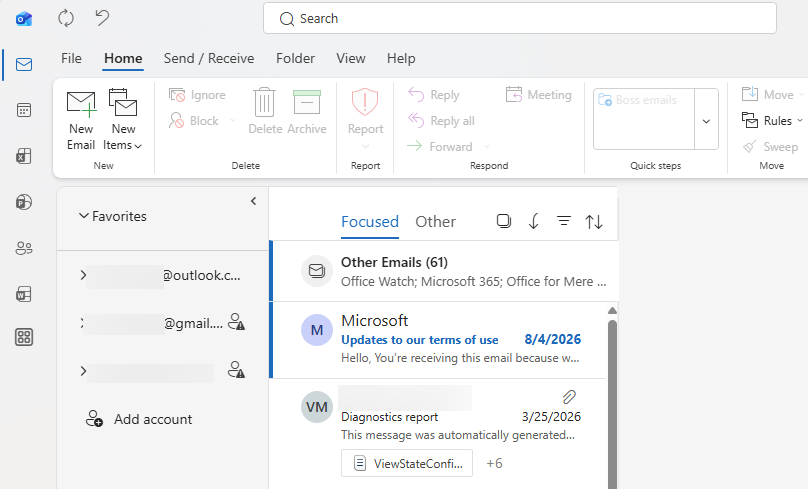Open the Forward options dropdown arrow

[x=486, y=147]
